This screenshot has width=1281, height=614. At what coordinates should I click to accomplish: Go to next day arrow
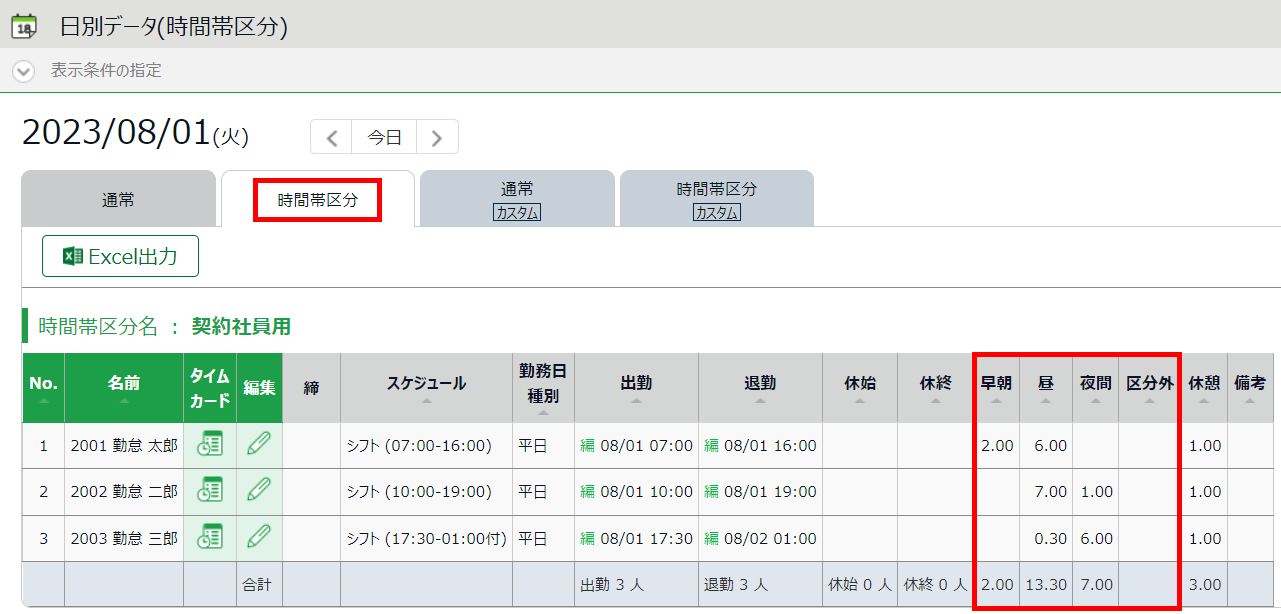(437, 137)
